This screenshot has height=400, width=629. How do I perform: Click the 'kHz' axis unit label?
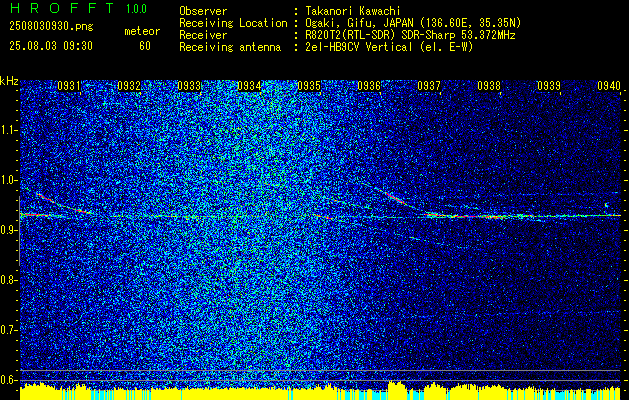[x=9, y=81]
